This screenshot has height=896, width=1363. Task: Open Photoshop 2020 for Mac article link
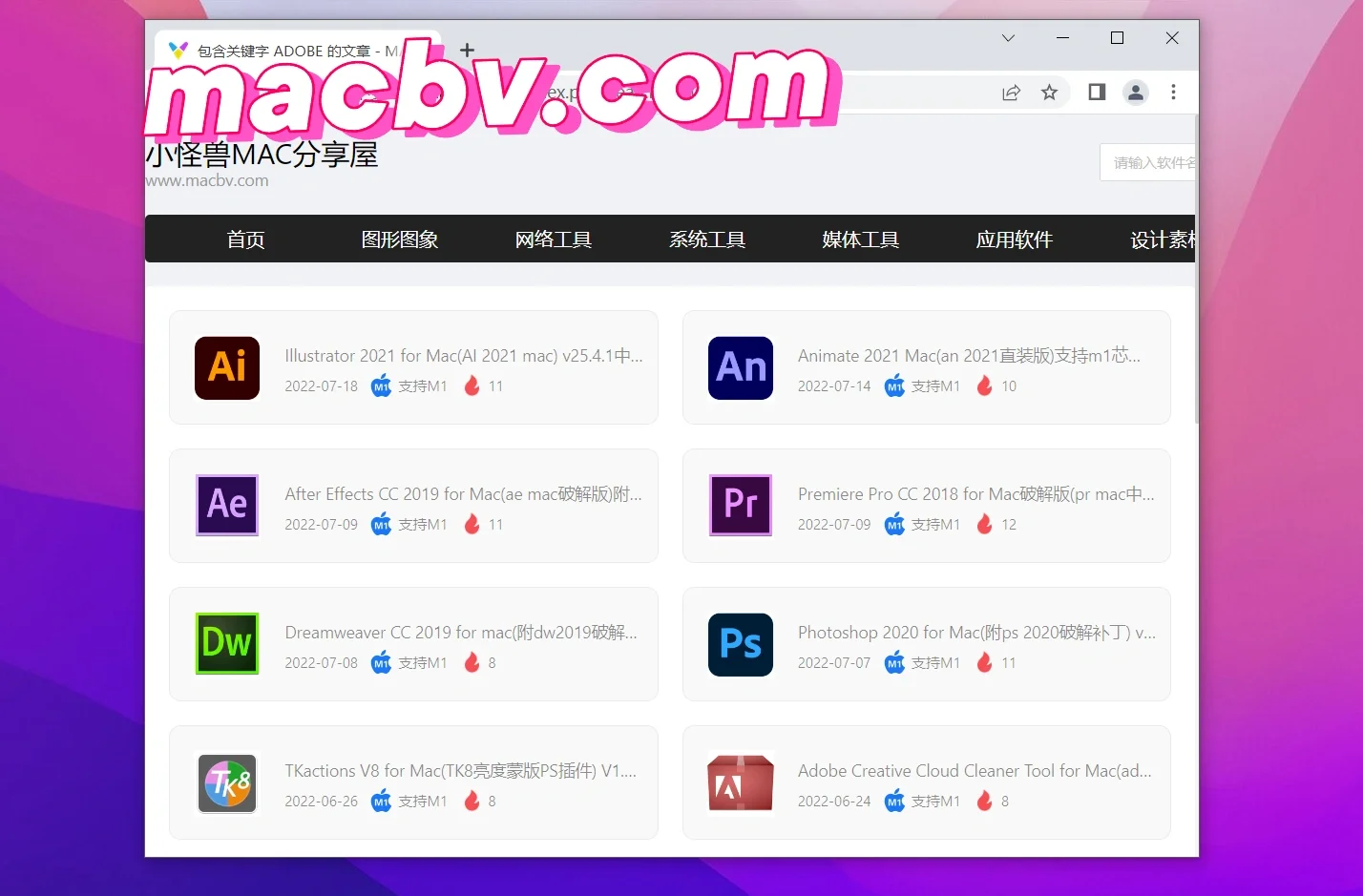[977, 633]
